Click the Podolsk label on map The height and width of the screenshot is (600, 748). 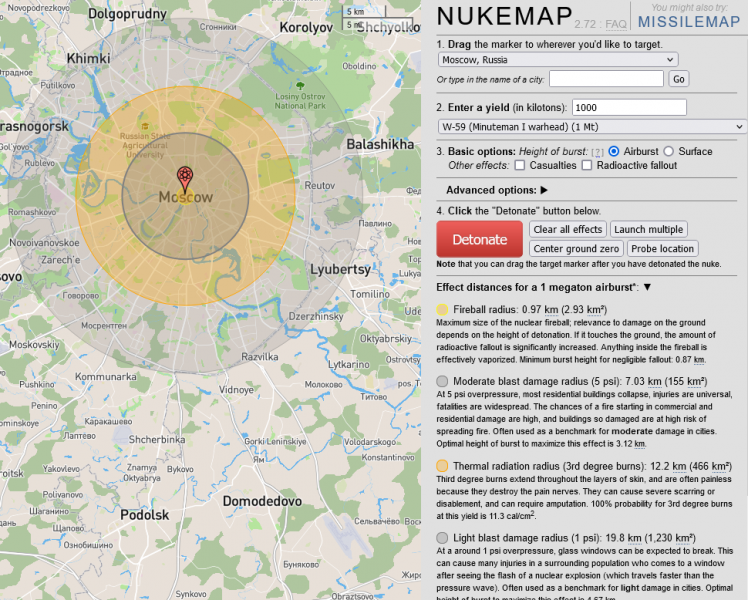tap(145, 515)
